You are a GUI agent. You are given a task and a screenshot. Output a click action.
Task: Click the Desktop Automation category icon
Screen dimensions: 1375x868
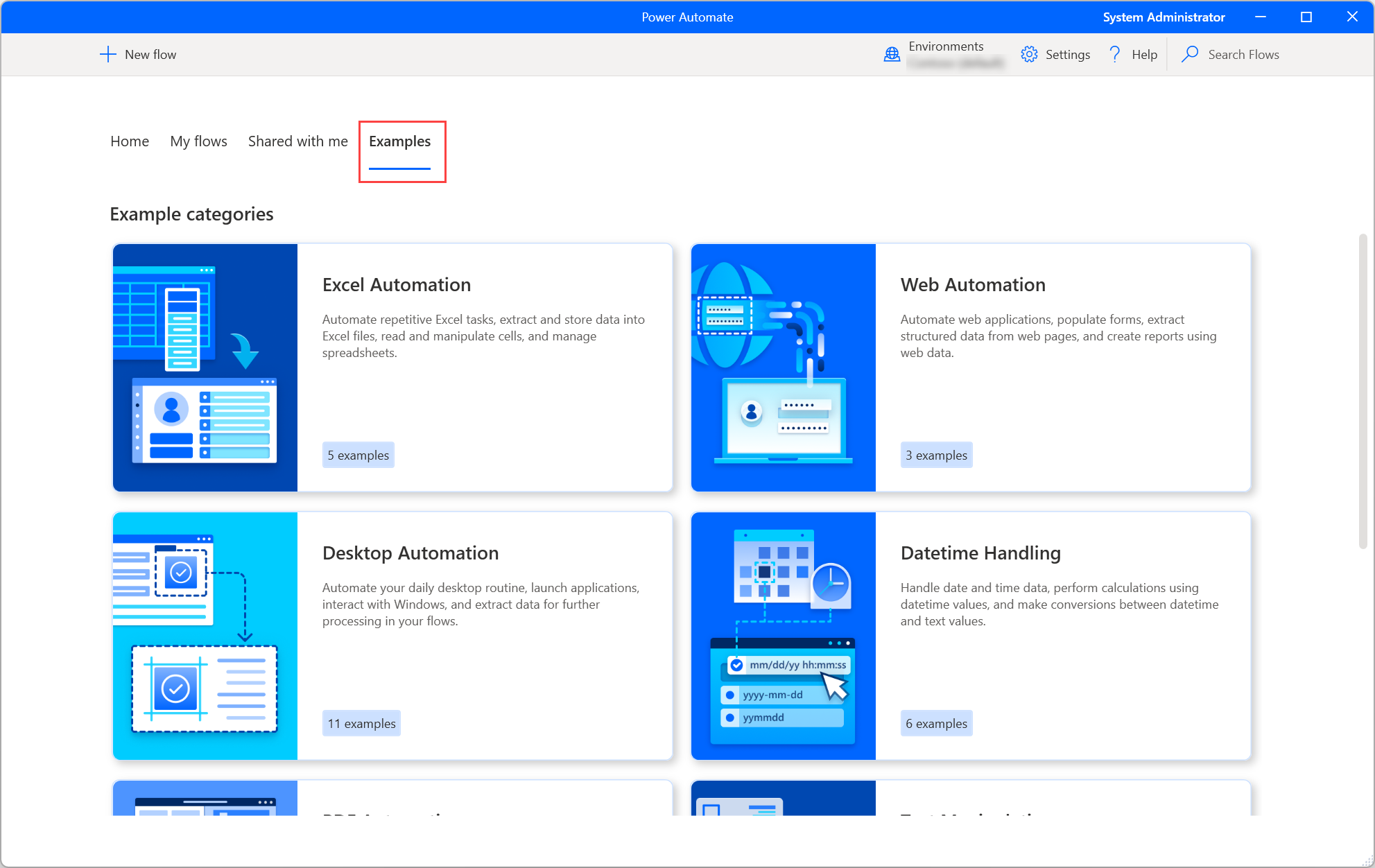[x=205, y=634]
